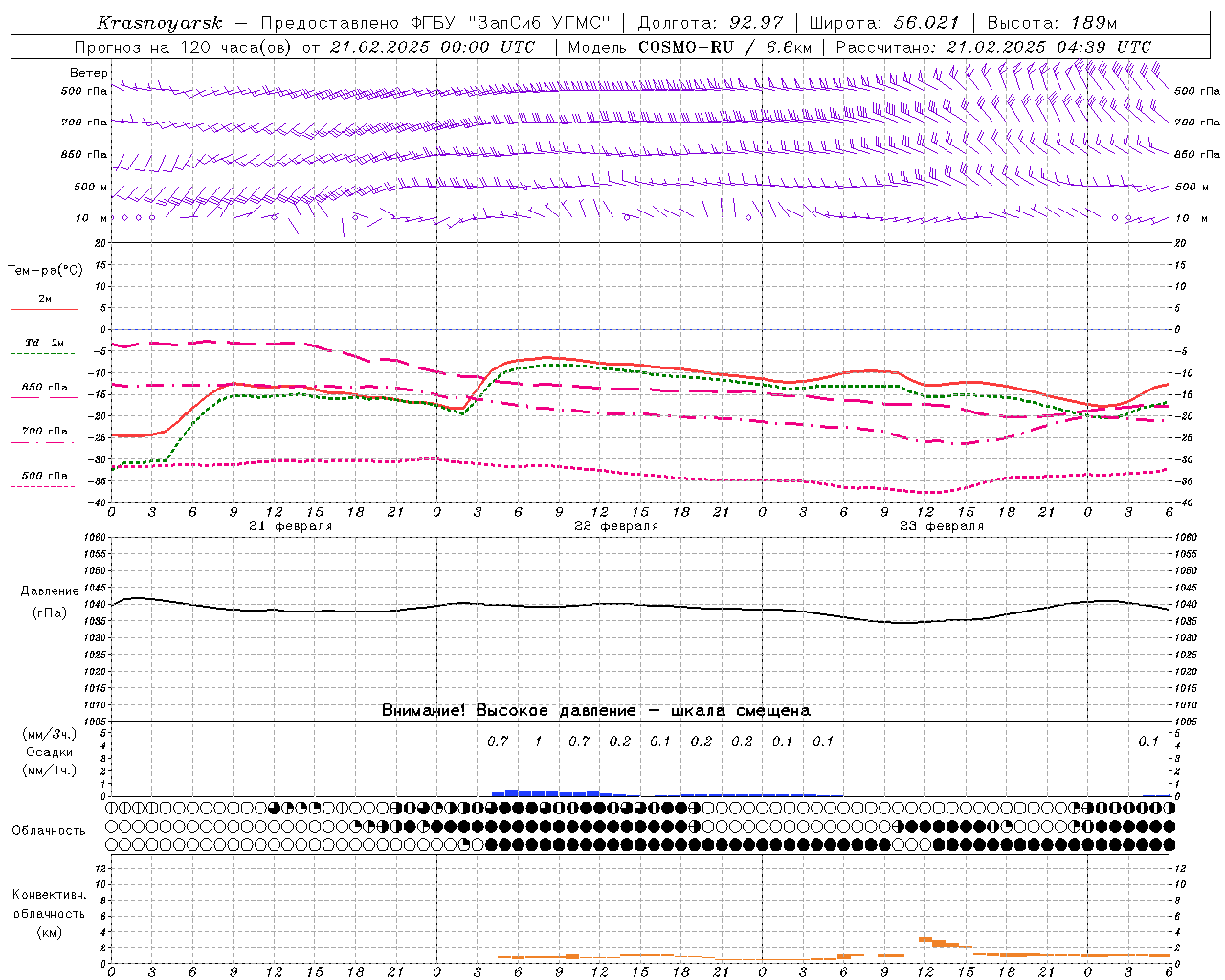1225x980 pixels.
Task: Click the Тем-ра(°C) temperature panel label
Action: coord(45,271)
